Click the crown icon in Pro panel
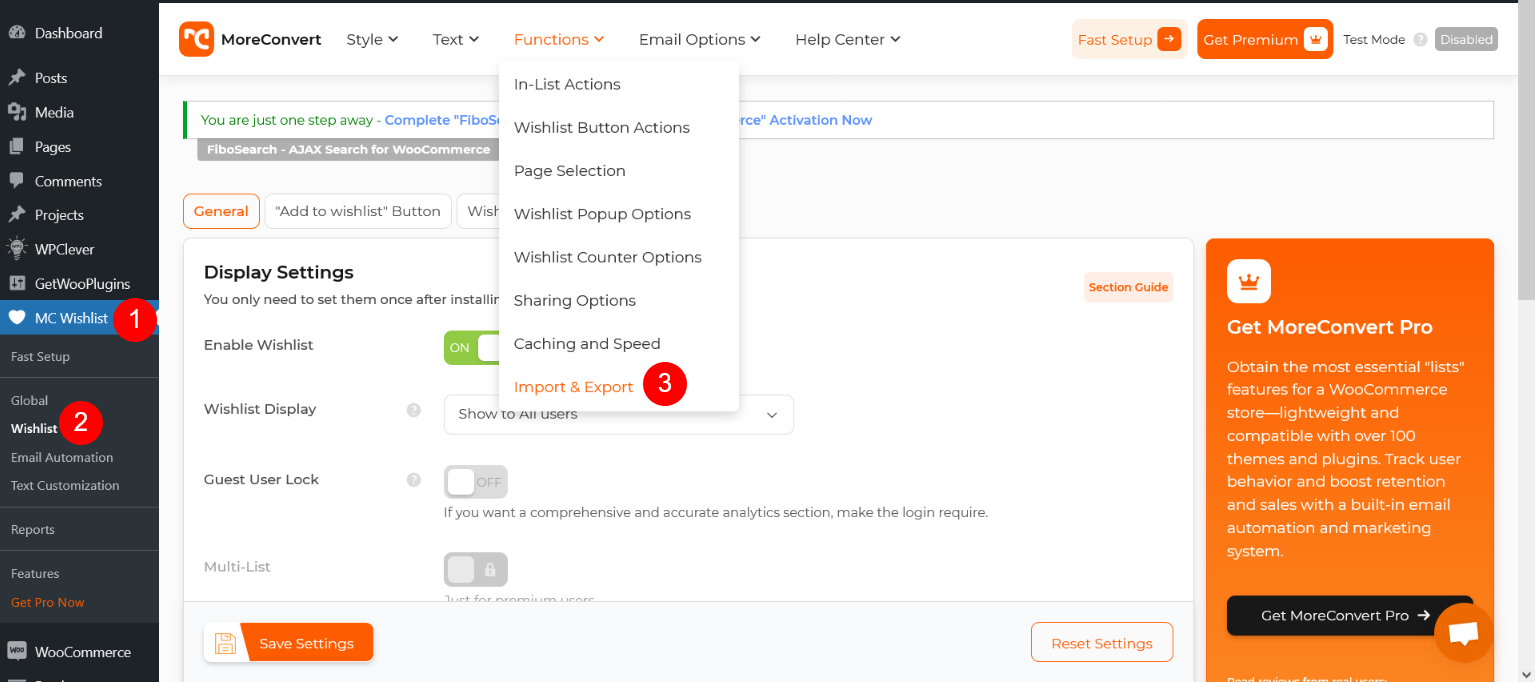 pos(1249,281)
